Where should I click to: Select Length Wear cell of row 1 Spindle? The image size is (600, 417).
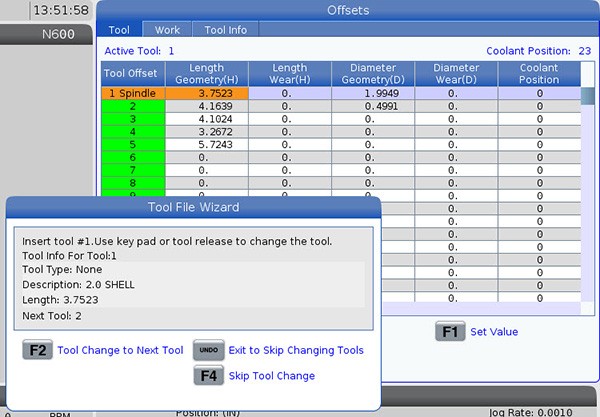coord(290,93)
